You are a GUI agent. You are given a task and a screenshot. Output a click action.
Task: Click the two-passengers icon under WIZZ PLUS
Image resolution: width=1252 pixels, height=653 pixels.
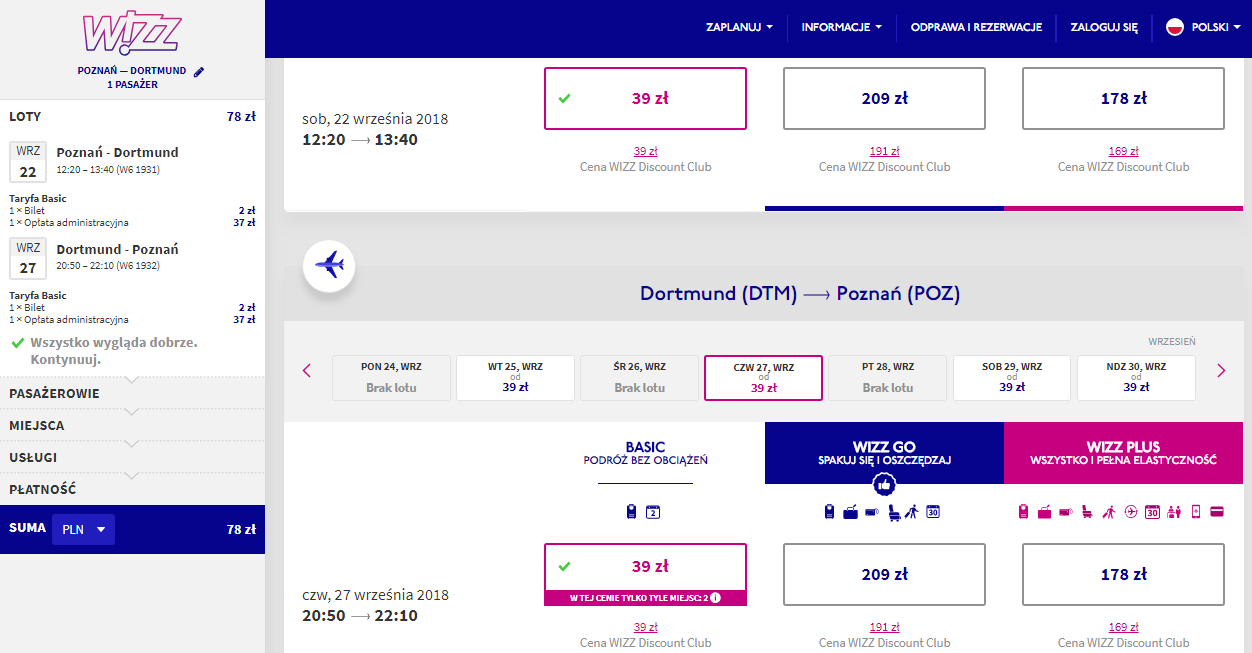[1174, 512]
